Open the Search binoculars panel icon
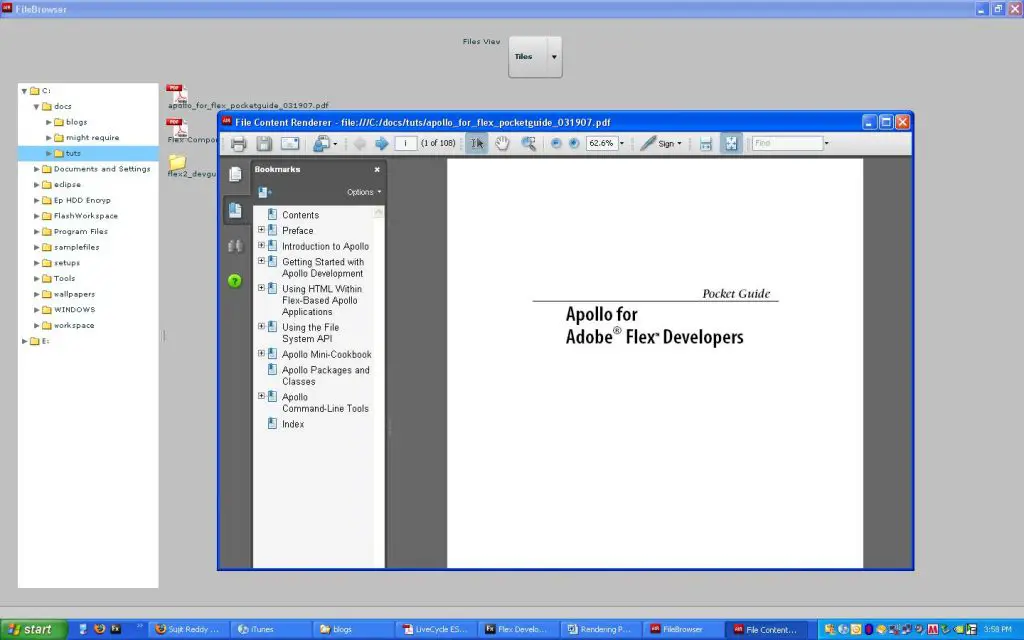 (x=235, y=246)
